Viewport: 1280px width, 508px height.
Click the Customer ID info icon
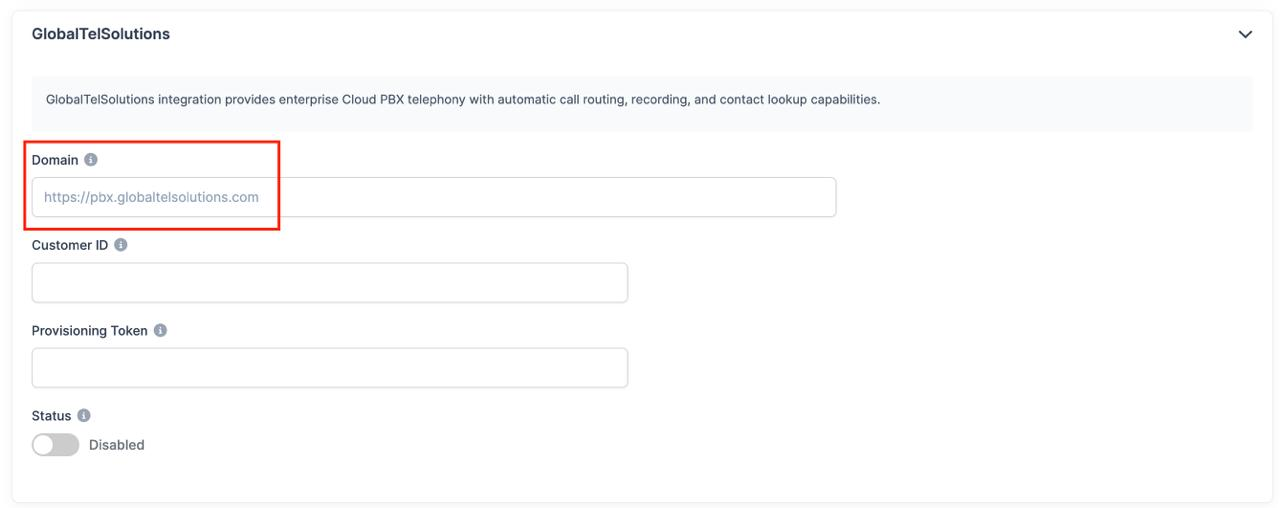pyautogui.click(x=121, y=245)
